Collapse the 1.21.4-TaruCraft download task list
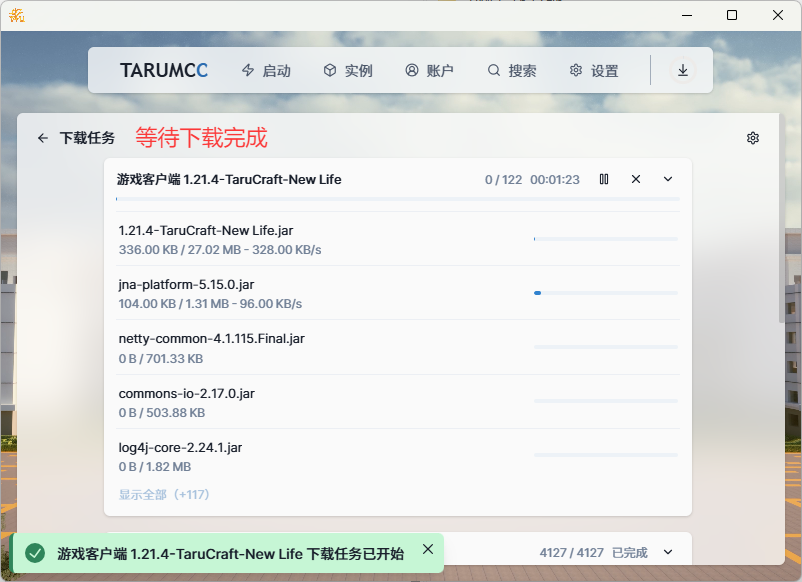This screenshot has height=582, width=802. (x=668, y=179)
